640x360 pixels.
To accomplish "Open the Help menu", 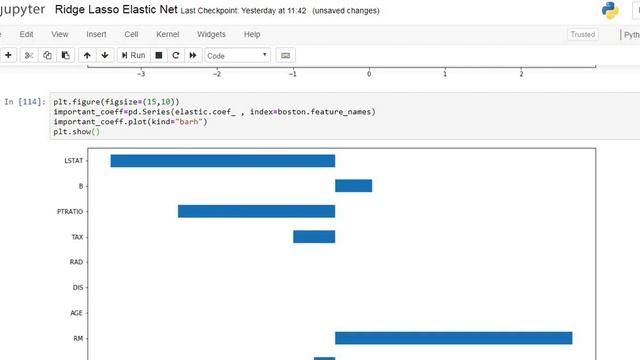I will click(252, 34).
